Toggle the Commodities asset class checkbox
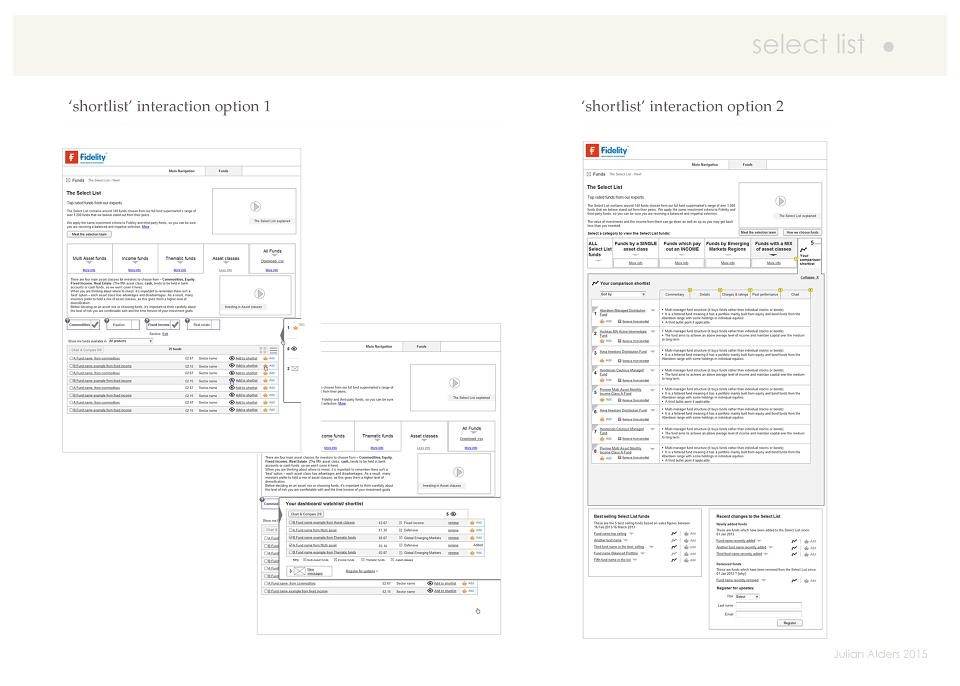Image resolution: width=960 pixels, height=686 pixels. click(95, 325)
